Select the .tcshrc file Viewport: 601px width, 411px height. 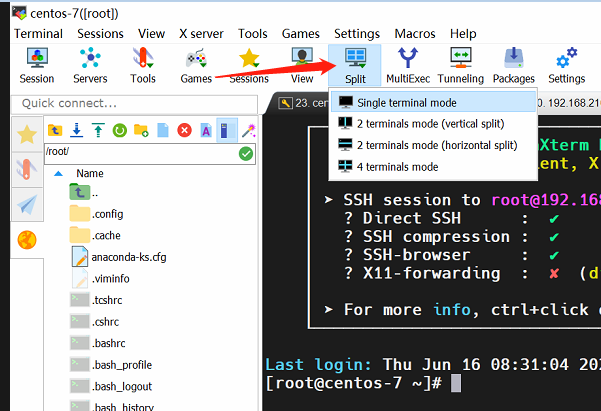point(96,300)
